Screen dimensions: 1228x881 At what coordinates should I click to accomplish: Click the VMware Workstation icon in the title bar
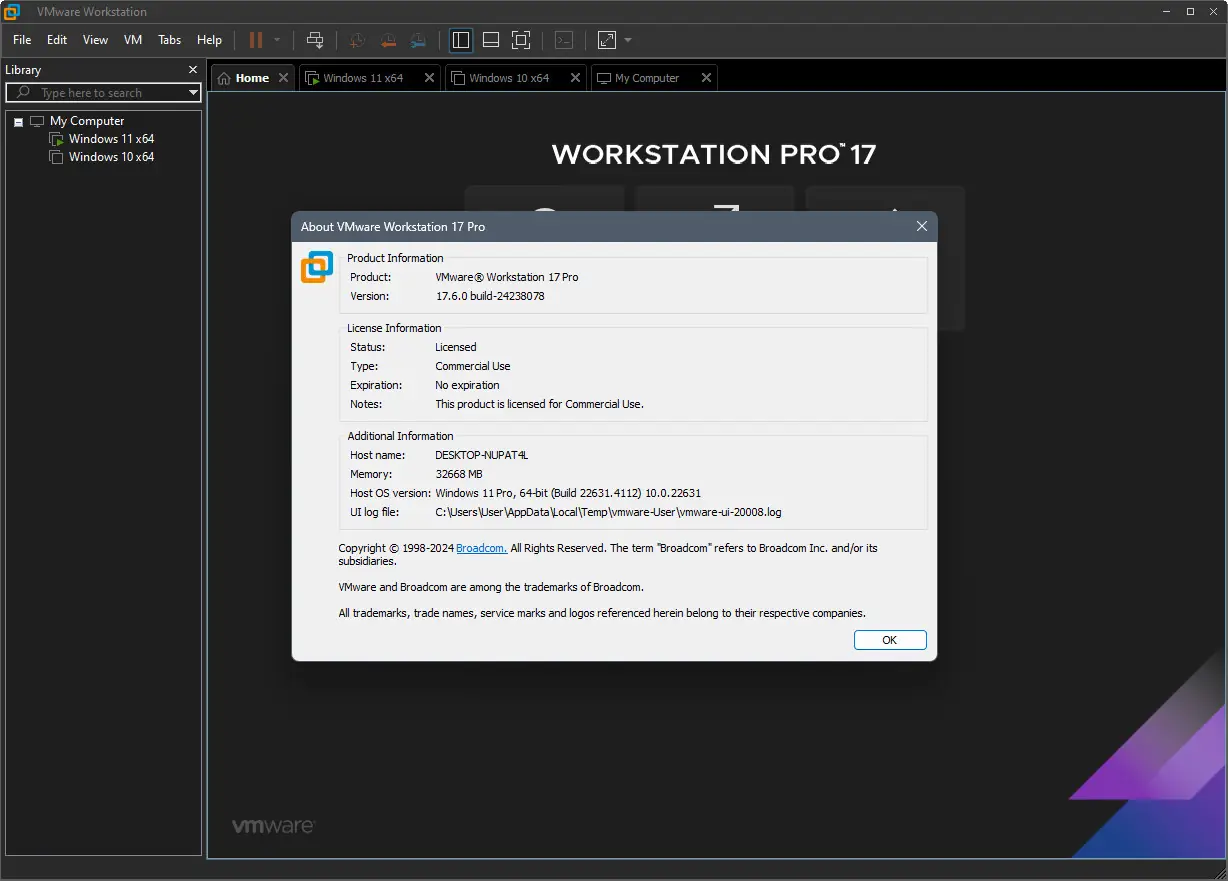pyautogui.click(x=14, y=12)
